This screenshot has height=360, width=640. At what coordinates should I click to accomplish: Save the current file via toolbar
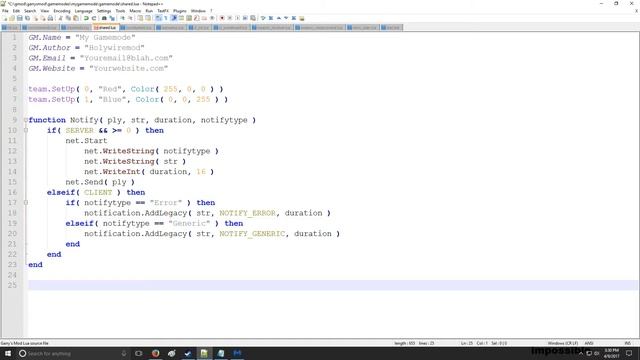20,18
